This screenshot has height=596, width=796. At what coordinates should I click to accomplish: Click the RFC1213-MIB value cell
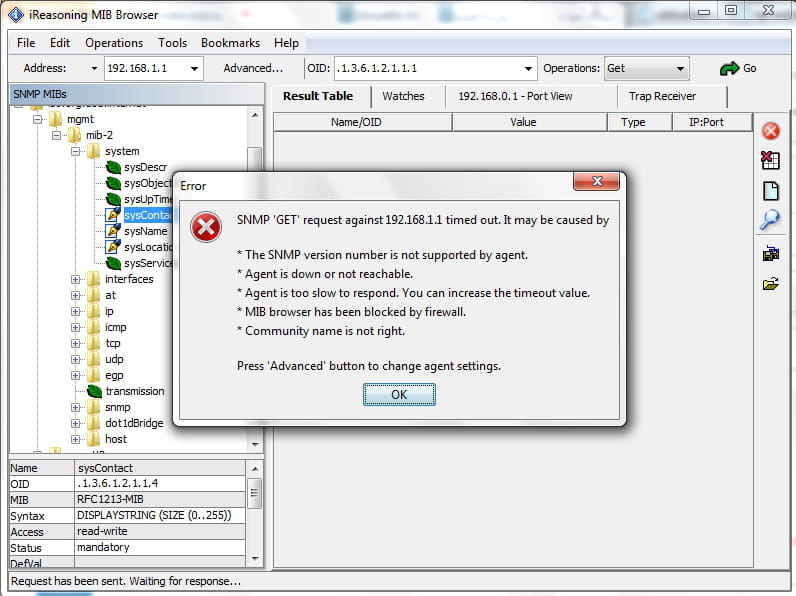point(160,500)
